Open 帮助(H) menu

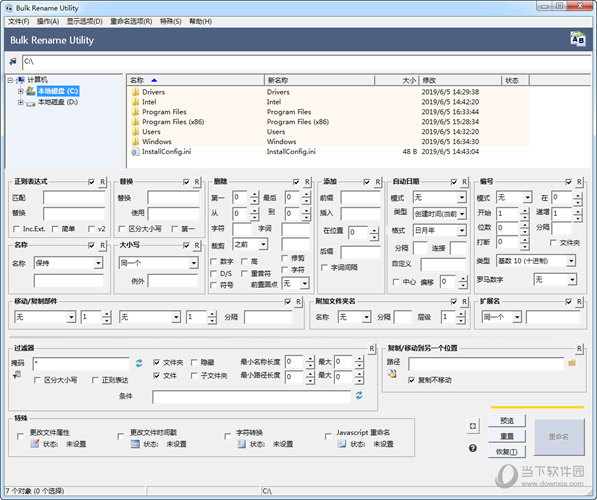[200, 21]
